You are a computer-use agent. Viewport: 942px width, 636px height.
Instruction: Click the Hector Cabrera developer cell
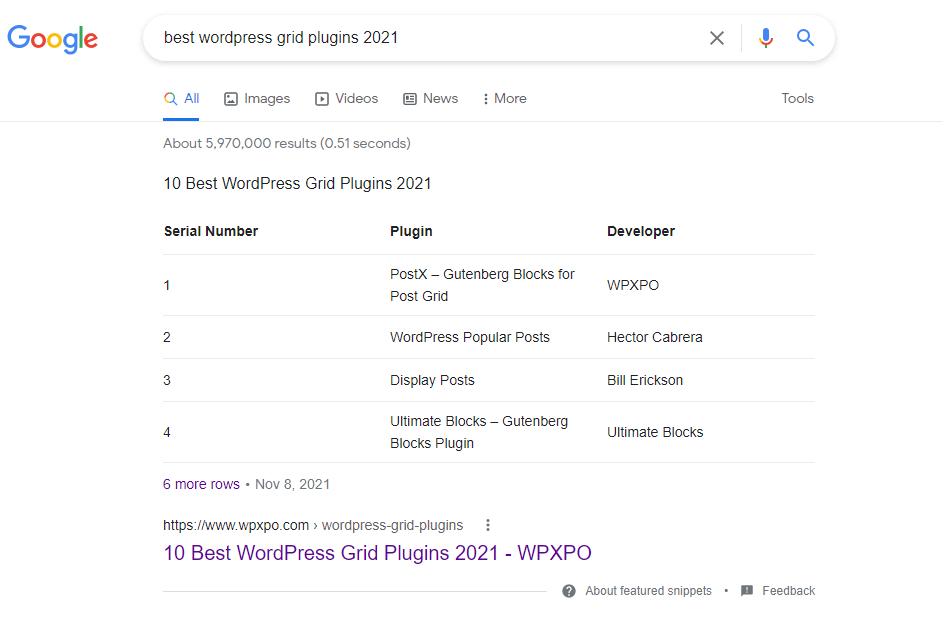point(654,338)
